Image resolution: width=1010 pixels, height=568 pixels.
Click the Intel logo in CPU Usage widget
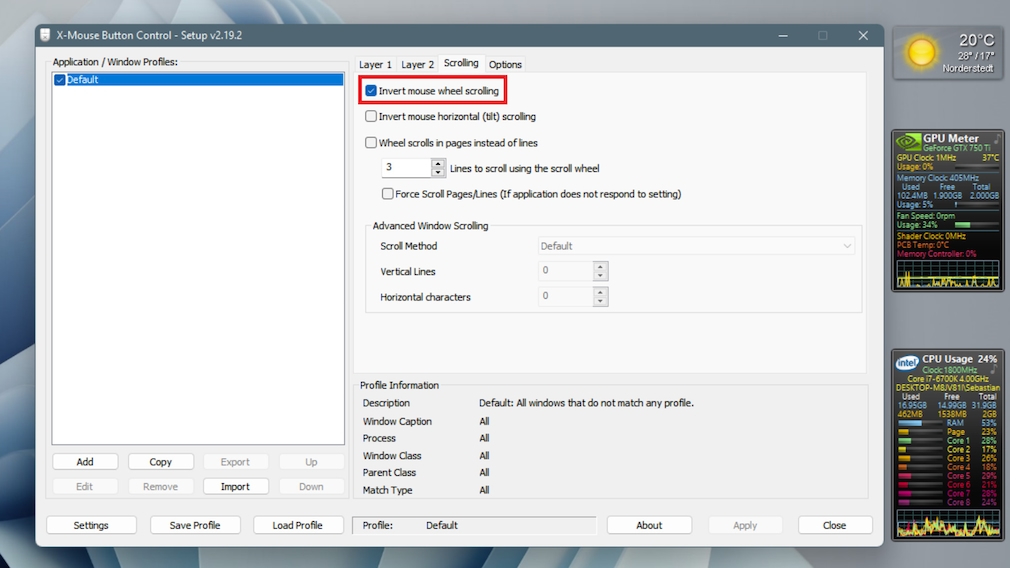click(x=907, y=362)
